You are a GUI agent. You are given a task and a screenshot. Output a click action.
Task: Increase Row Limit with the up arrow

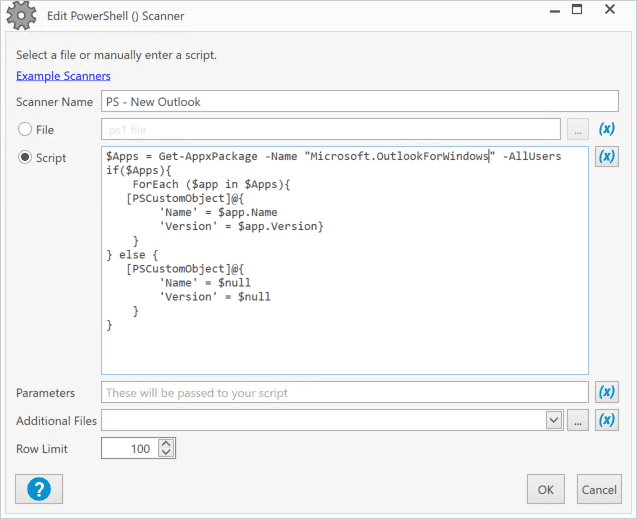coord(166,444)
